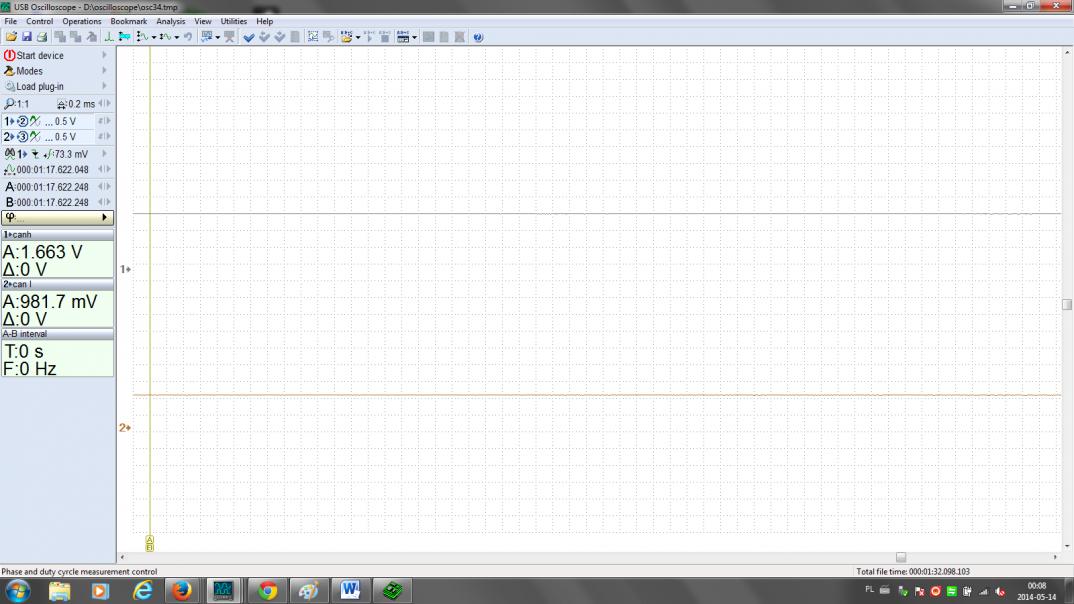Open Firefox from the taskbar

182,590
